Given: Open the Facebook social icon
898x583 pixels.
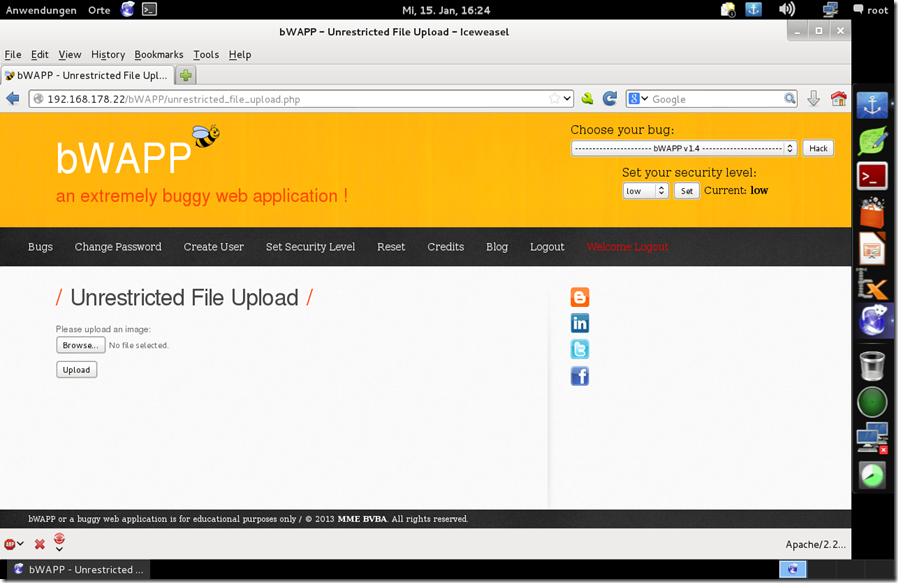Looking at the screenshot, I should [580, 376].
